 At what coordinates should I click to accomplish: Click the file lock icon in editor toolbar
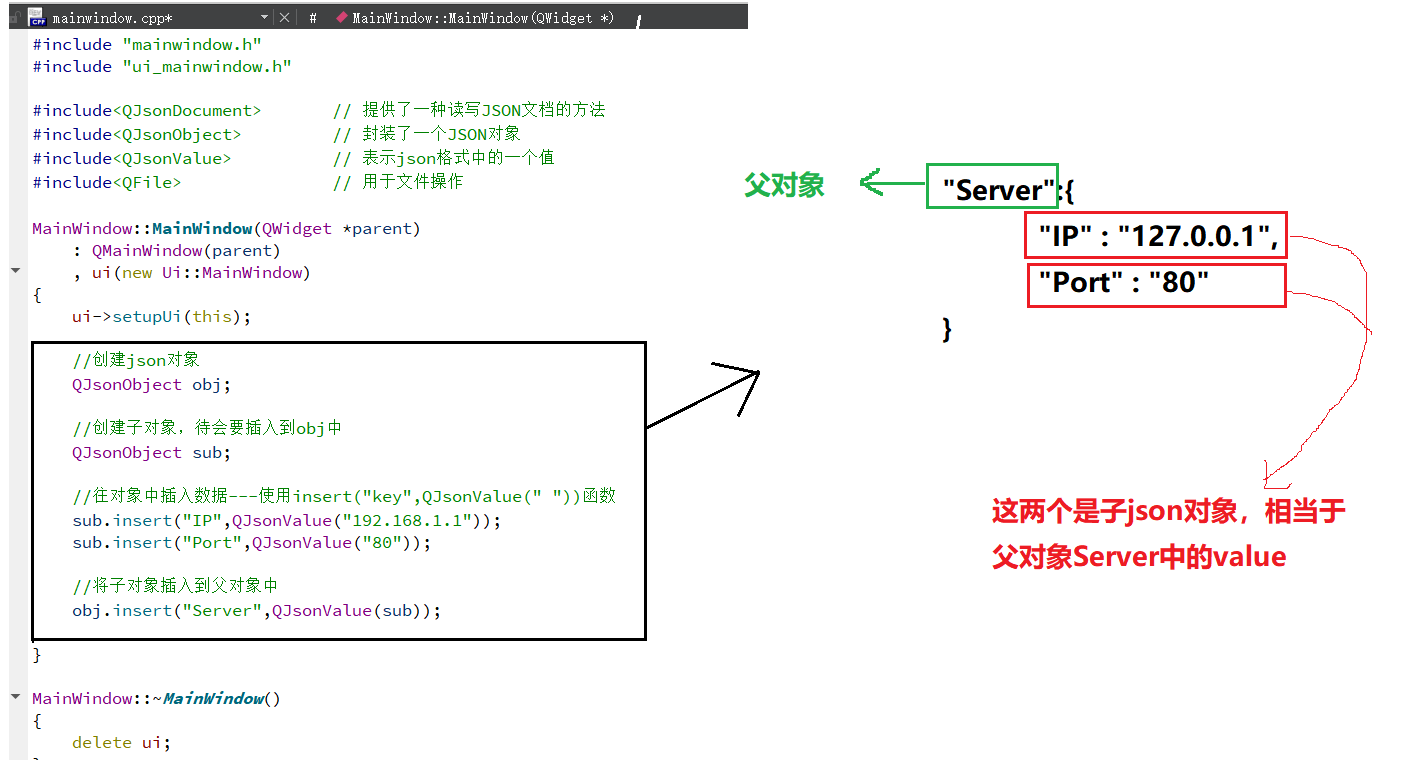point(15,17)
